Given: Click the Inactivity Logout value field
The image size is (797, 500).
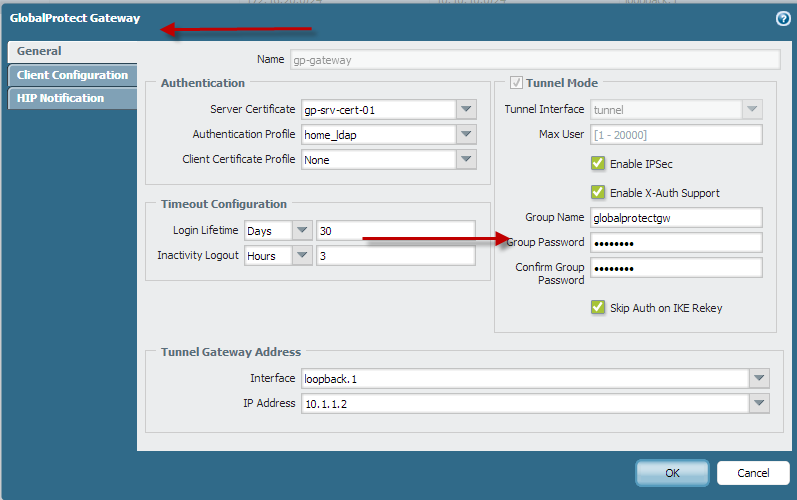Looking at the screenshot, I should [x=396, y=256].
